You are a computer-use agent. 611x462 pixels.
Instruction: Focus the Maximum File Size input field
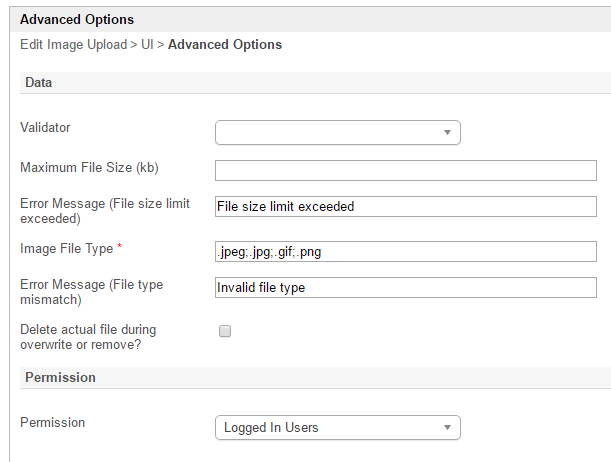(x=405, y=170)
